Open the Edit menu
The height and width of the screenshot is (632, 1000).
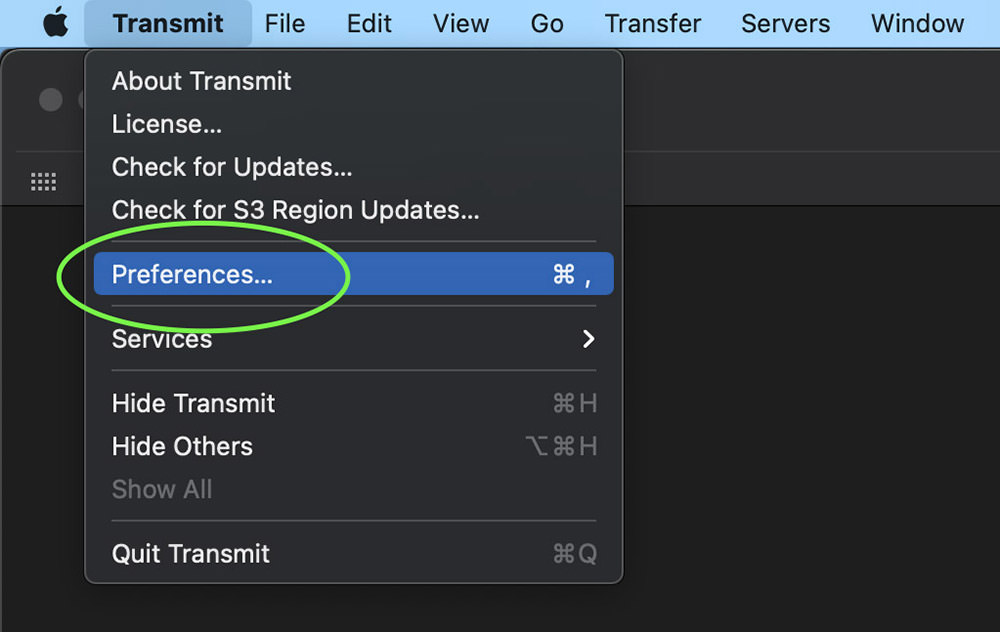click(x=369, y=24)
